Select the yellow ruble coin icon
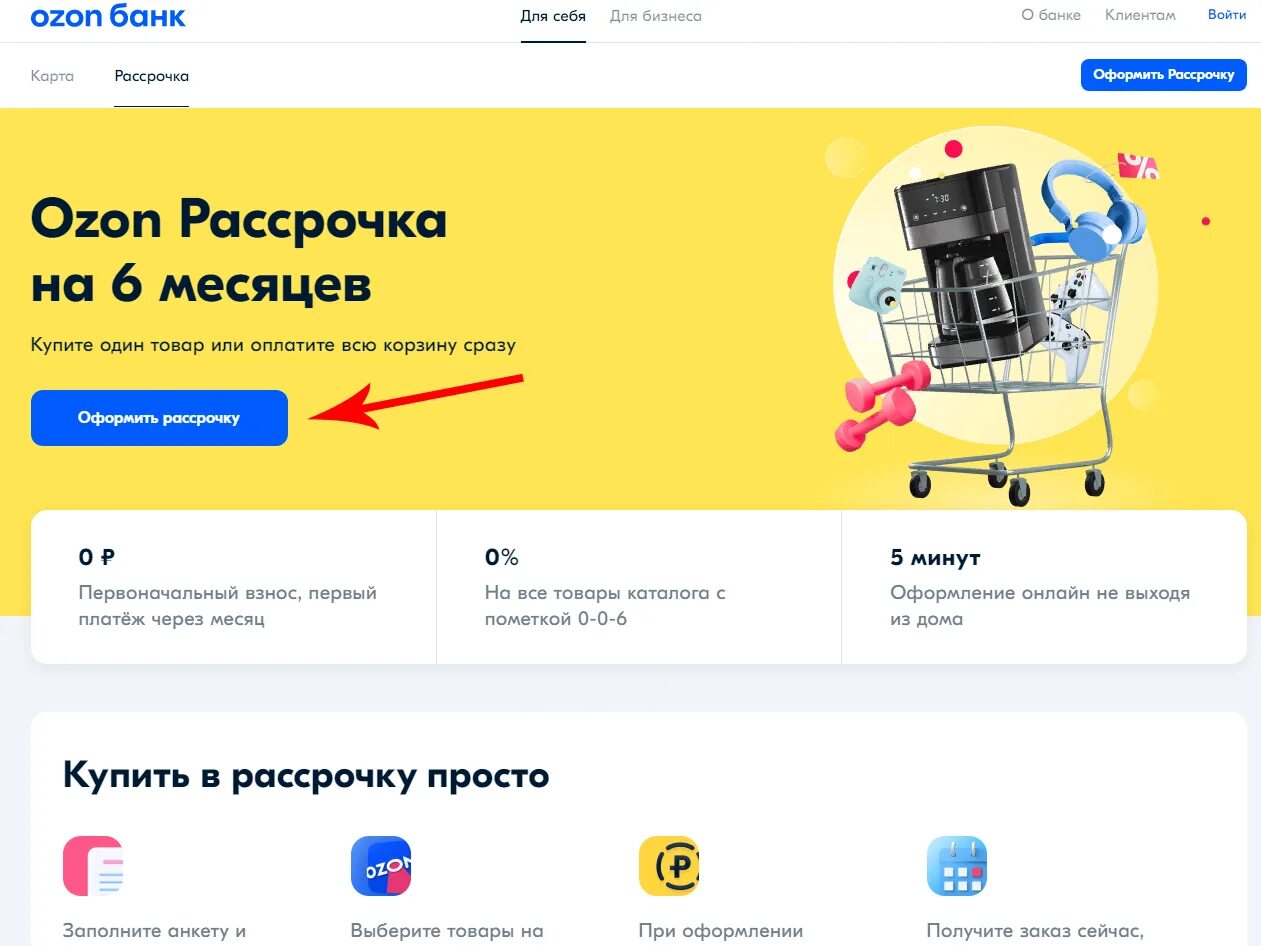The width and height of the screenshot is (1261, 946). pos(669,866)
